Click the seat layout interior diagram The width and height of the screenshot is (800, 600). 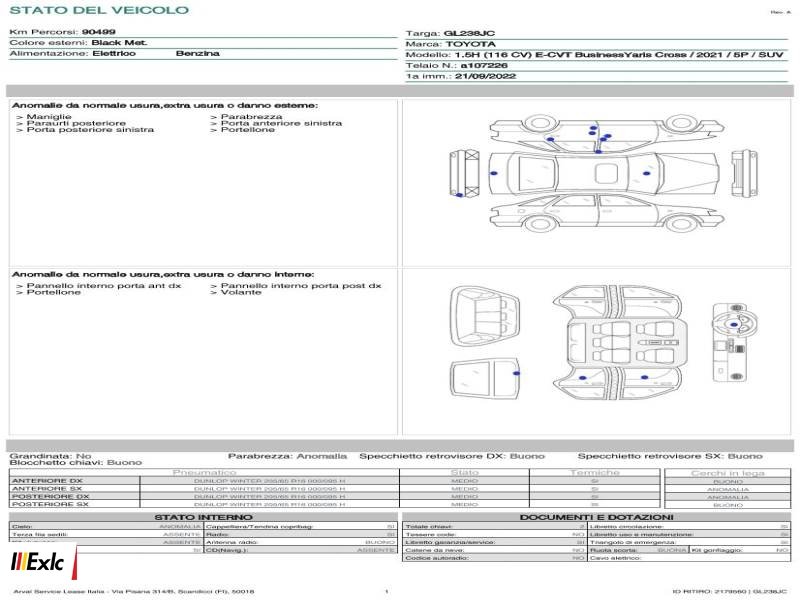tap(620, 343)
